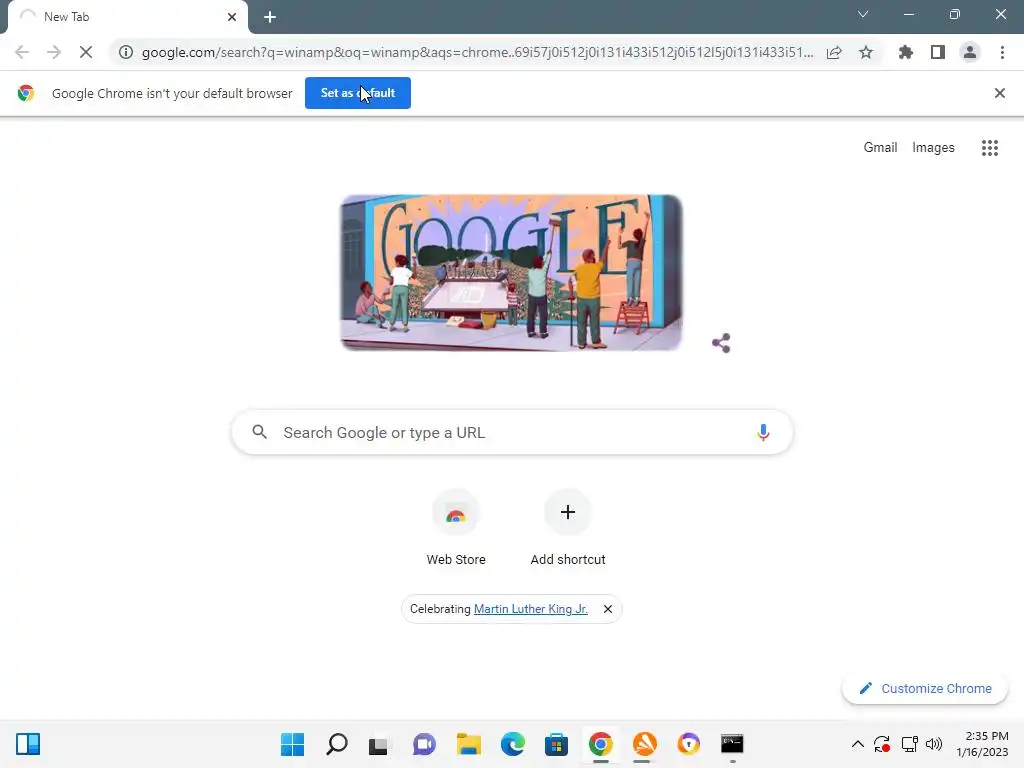Open the orange Avast icon in taskbar

(645, 744)
